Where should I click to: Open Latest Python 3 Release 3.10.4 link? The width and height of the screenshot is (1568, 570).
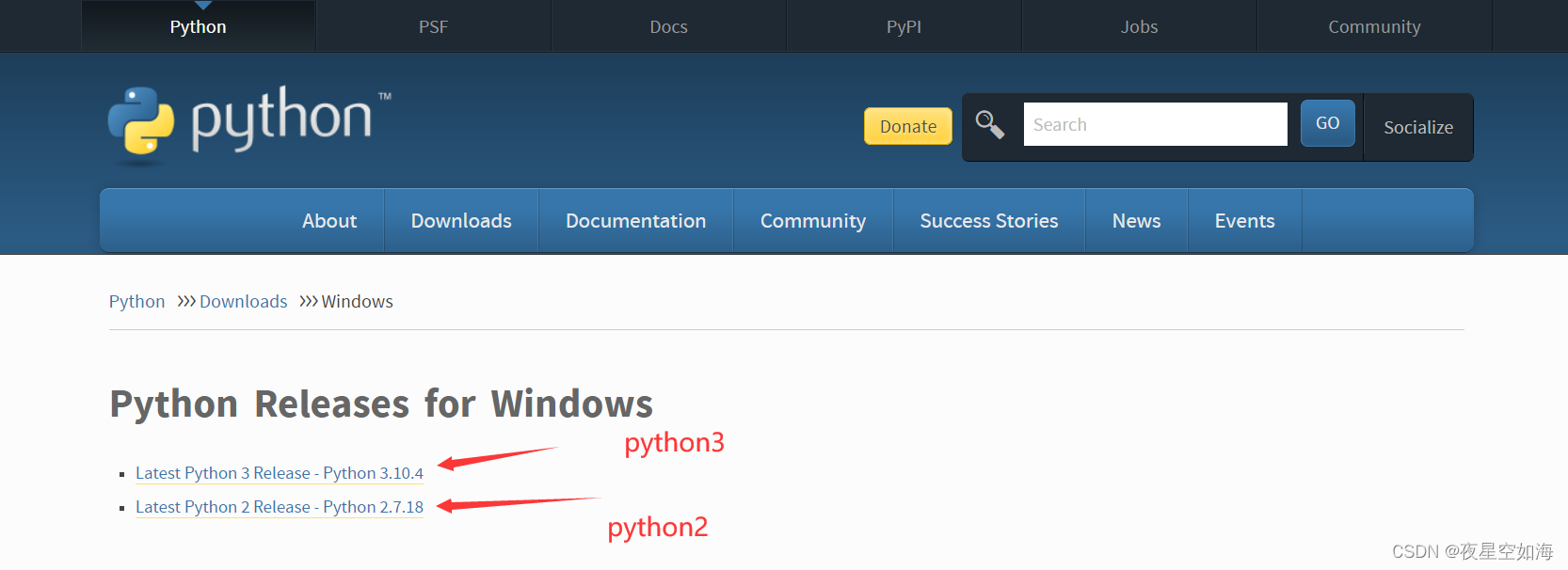[280, 473]
